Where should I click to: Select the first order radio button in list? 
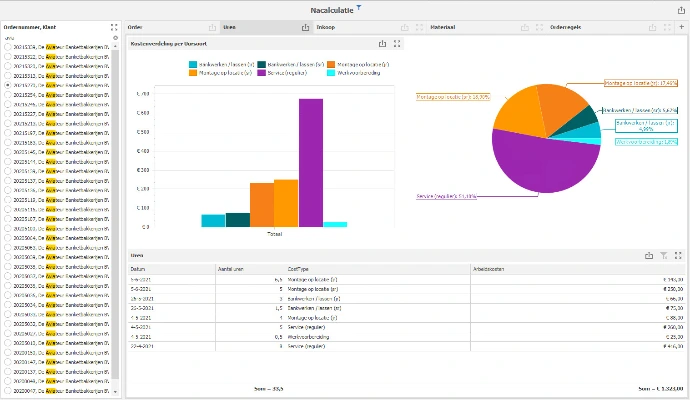tap(9, 47)
